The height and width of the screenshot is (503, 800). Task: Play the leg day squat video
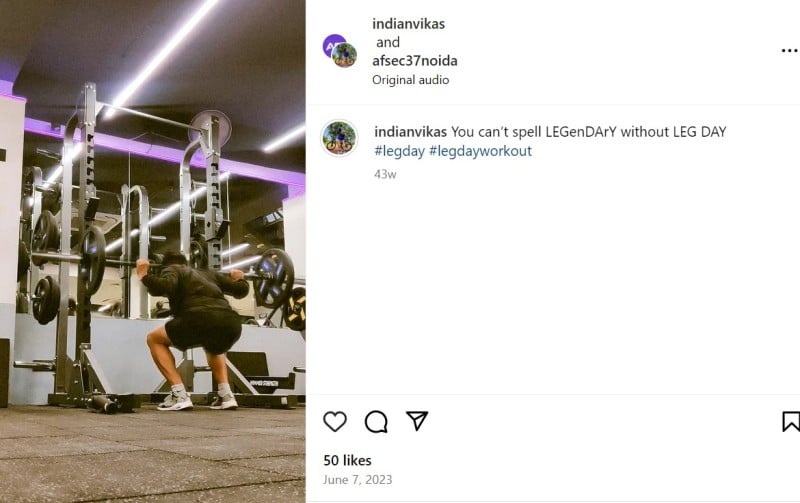tap(153, 252)
